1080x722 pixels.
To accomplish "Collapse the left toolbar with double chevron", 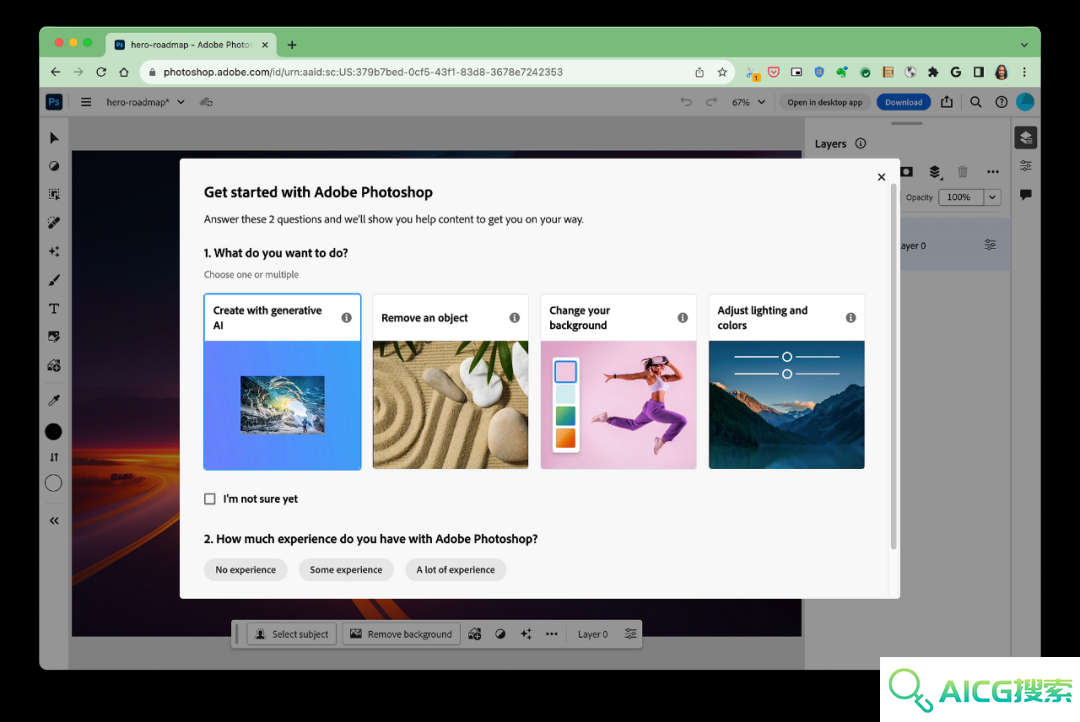I will click(x=54, y=521).
